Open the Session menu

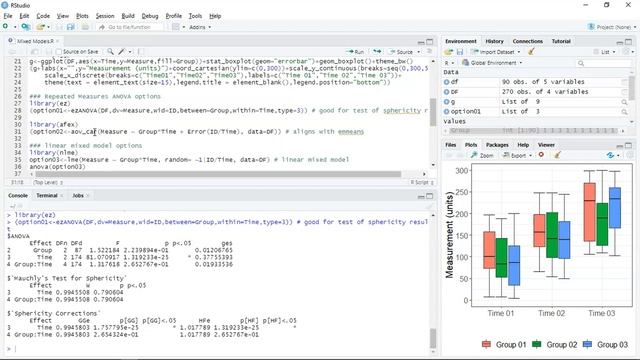pyautogui.click(x=105, y=16)
